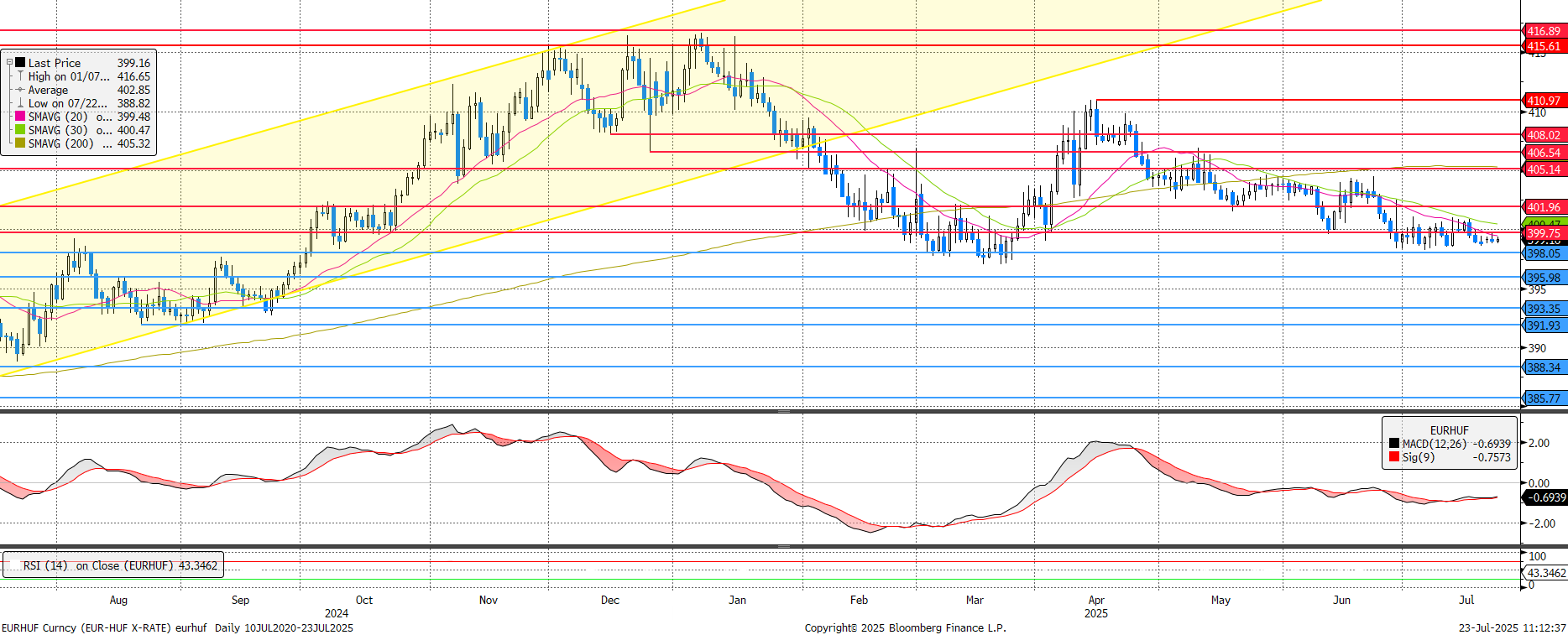Click the olive SMAVG (200) color swatch
Image resolution: width=1568 pixels, height=635 pixels.
click(20, 143)
